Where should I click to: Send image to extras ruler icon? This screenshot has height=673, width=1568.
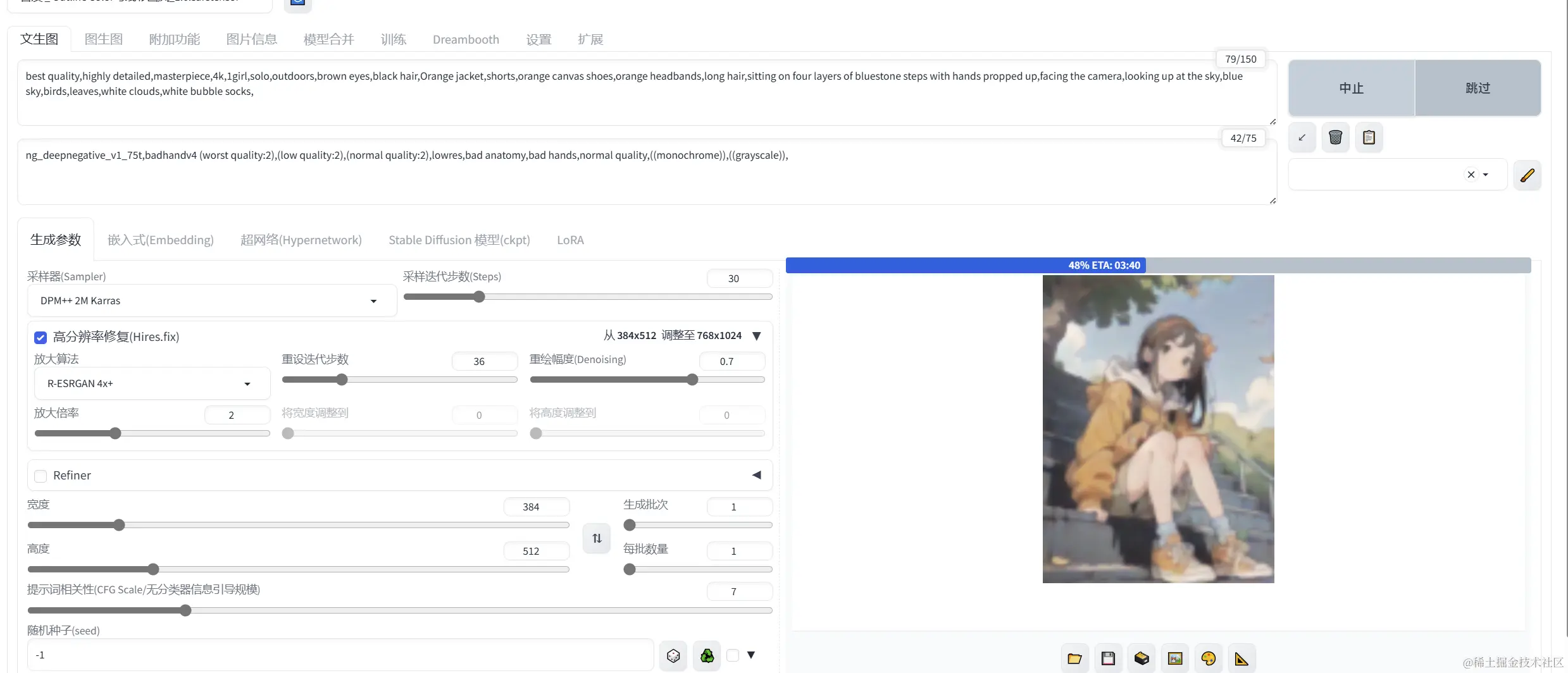tap(1241, 658)
